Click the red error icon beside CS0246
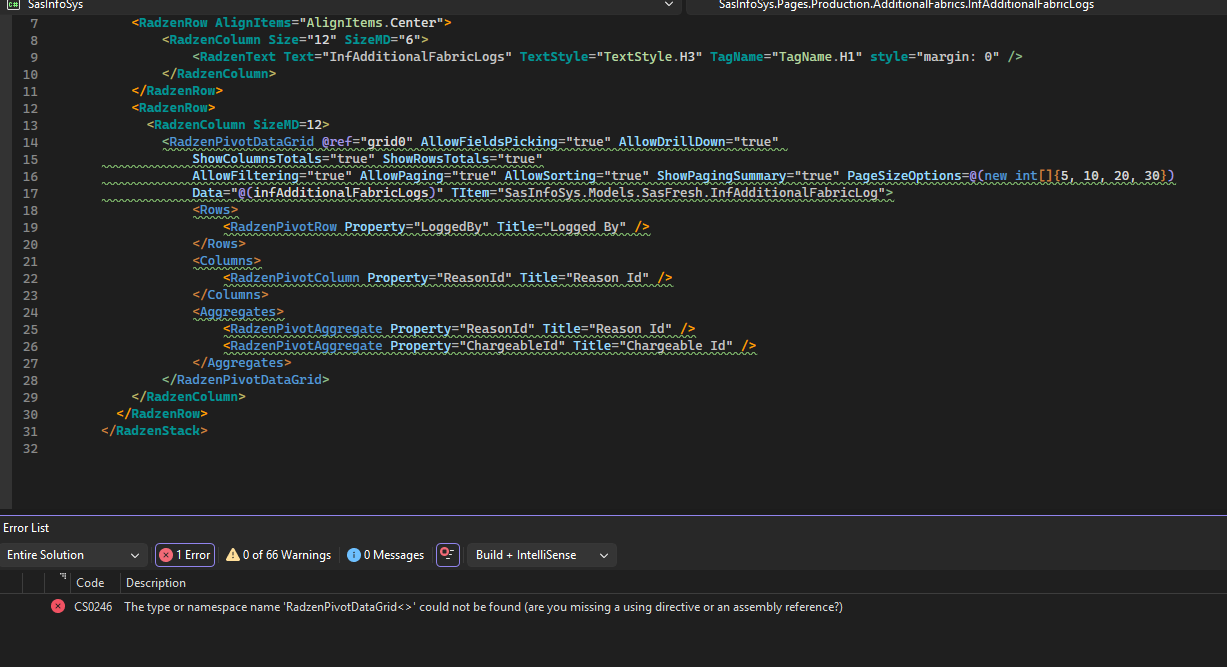1227x667 pixels. [58, 607]
